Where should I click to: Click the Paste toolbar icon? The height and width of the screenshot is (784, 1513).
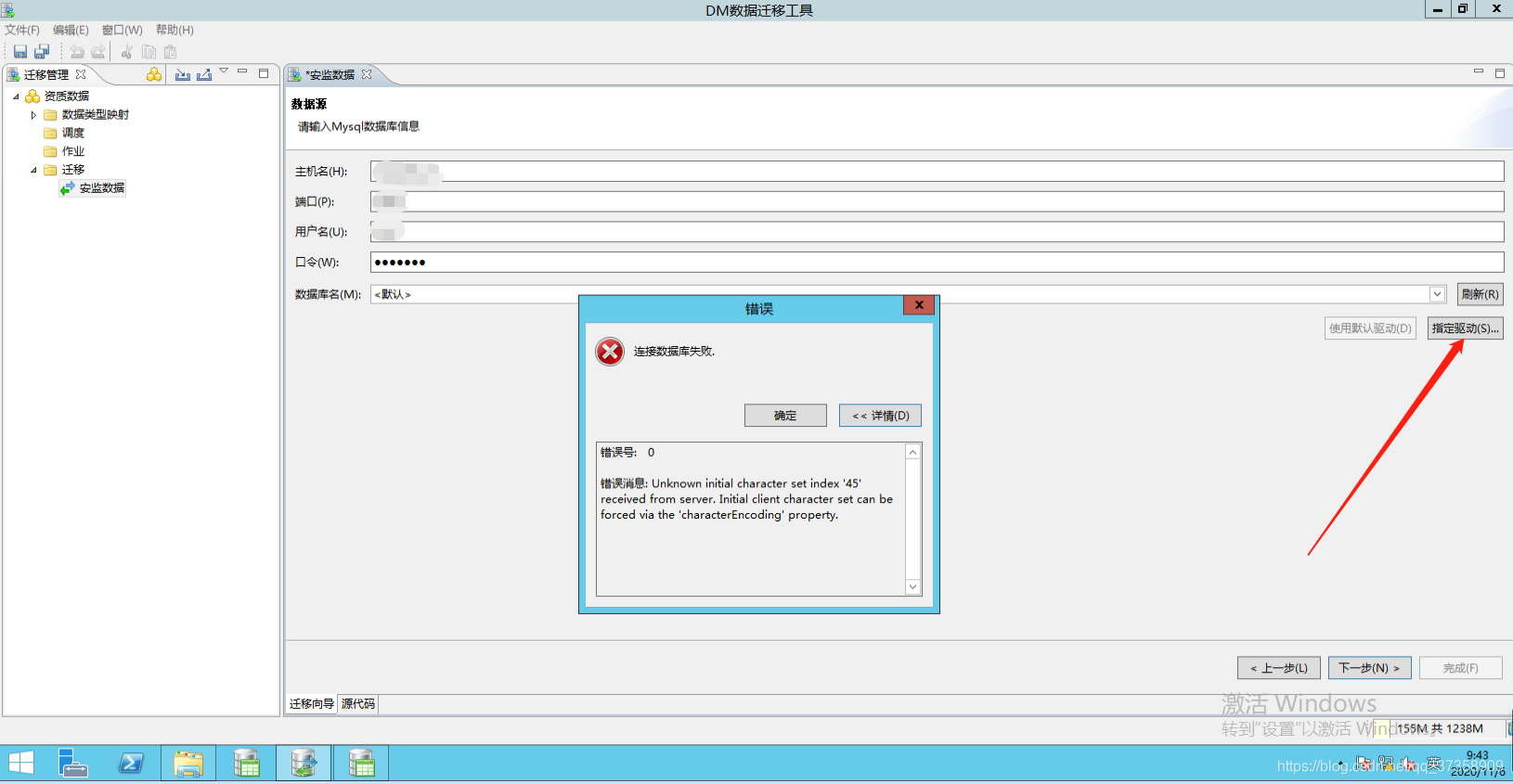coord(170,52)
